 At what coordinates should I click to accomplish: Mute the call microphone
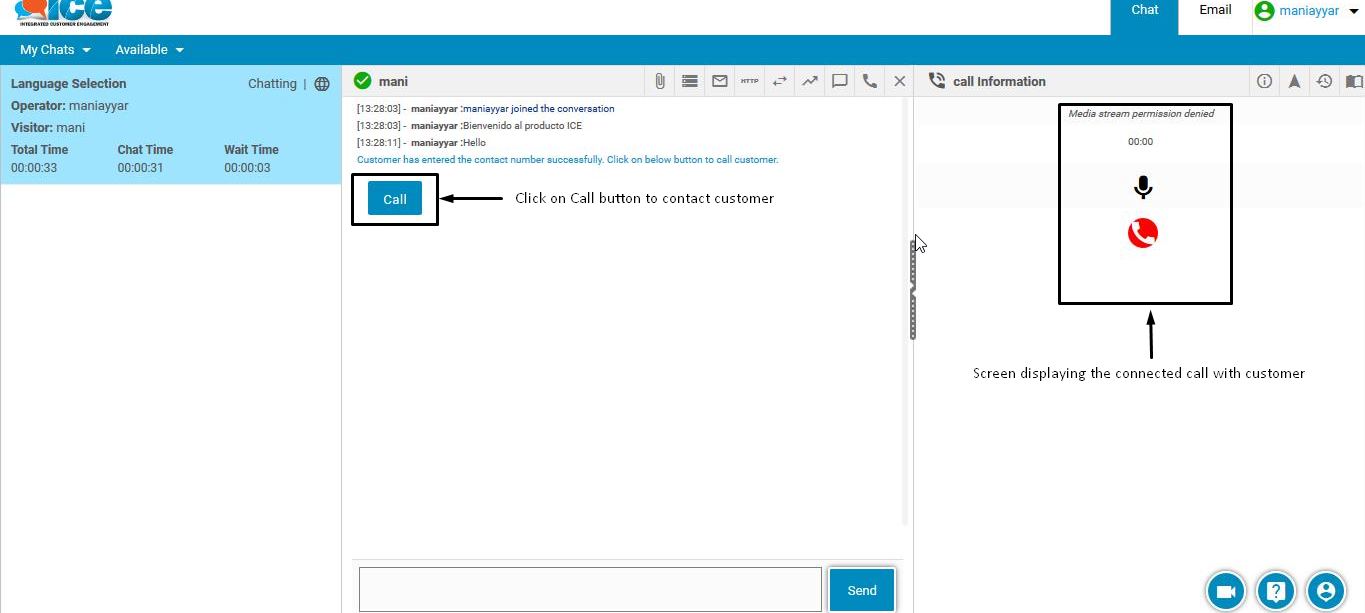click(x=1142, y=187)
